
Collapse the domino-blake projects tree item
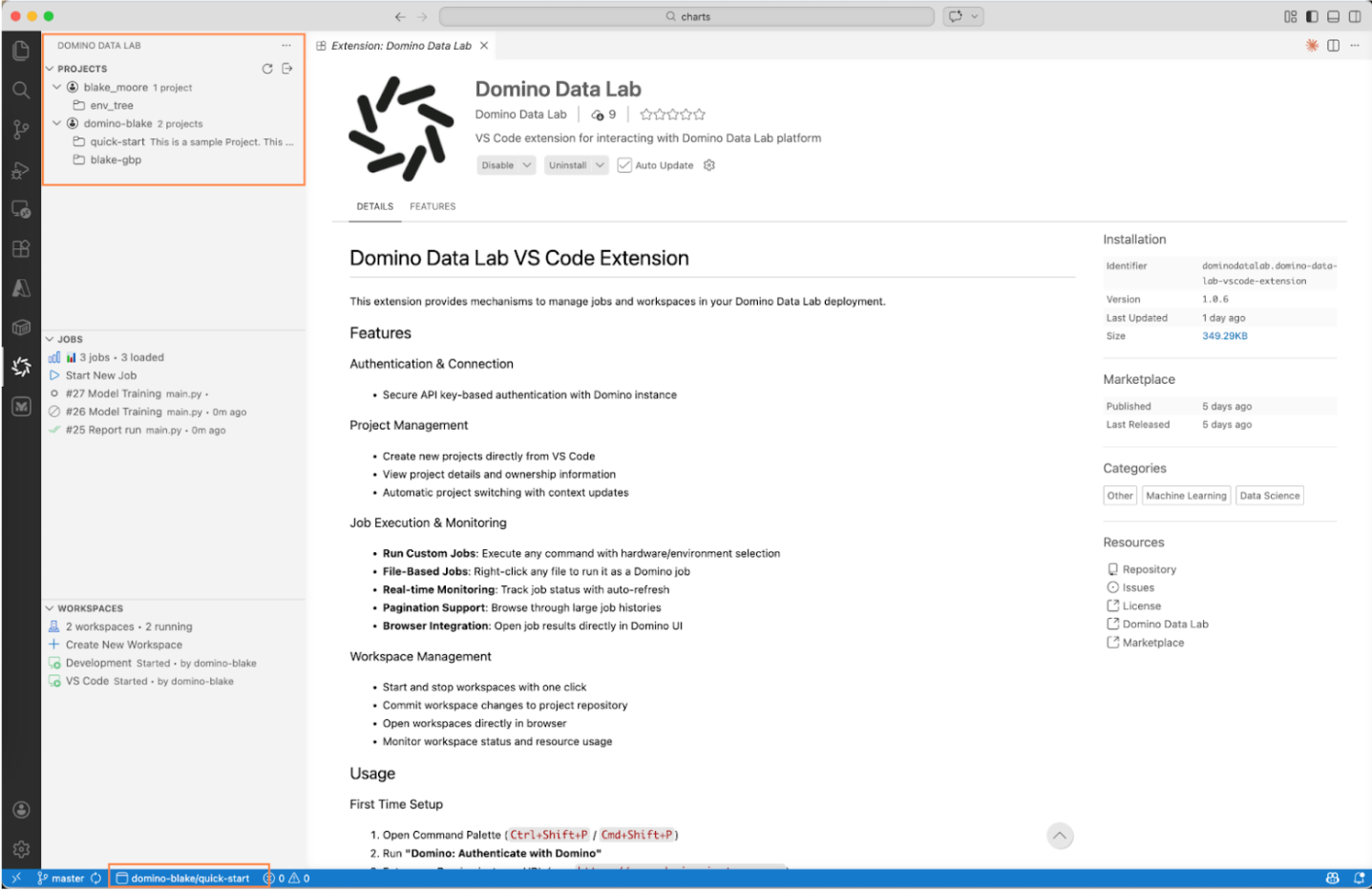[x=55, y=123]
